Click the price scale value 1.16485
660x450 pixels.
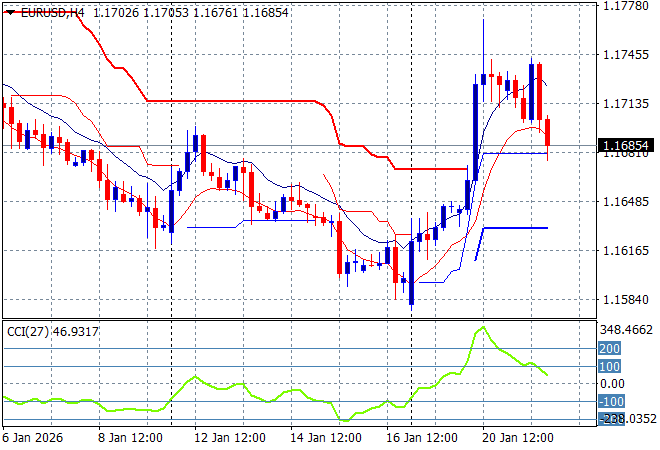(x=625, y=202)
